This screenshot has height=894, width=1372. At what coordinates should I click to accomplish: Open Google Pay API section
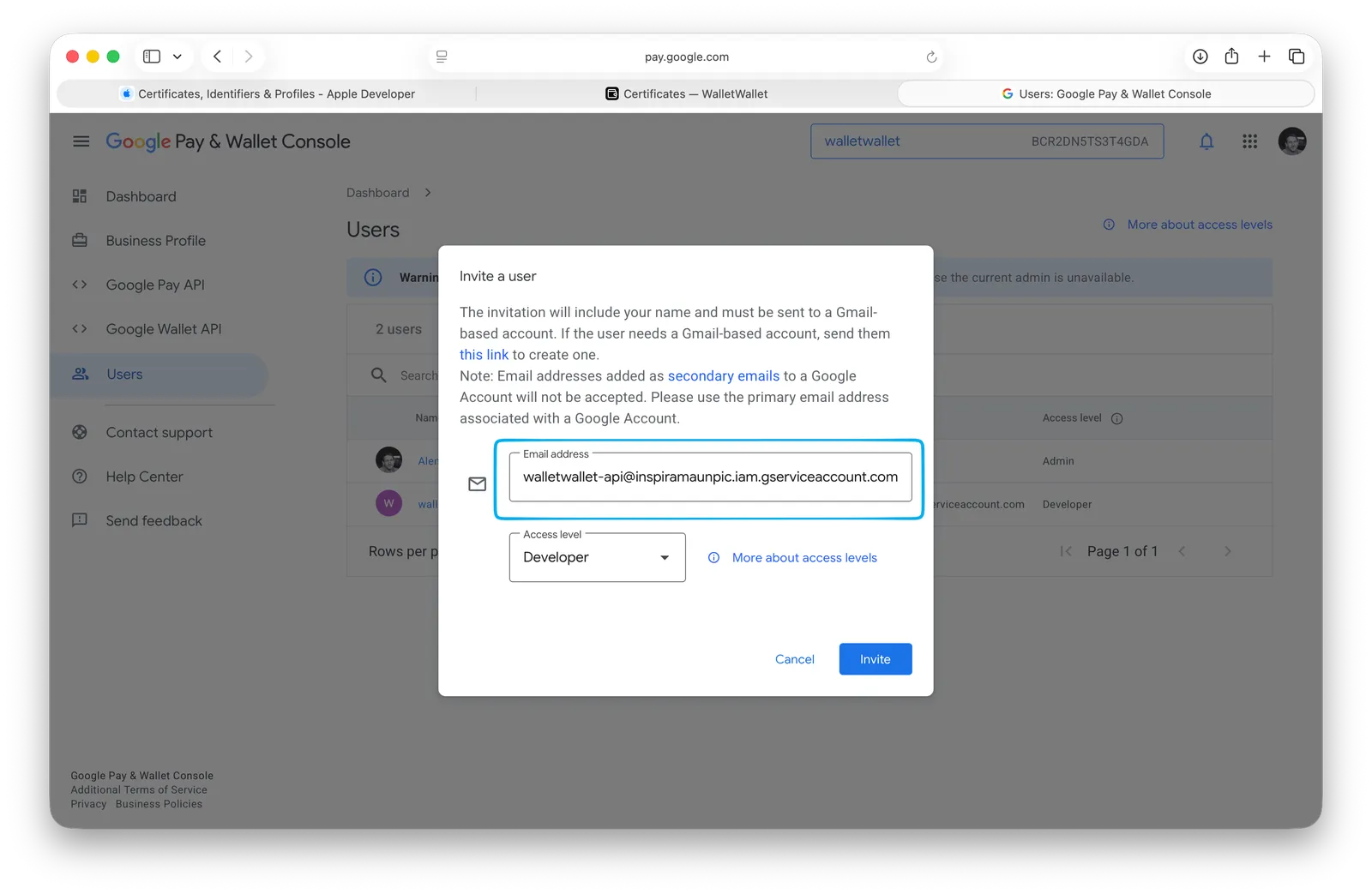pyautogui.click(x=155, y=285)
